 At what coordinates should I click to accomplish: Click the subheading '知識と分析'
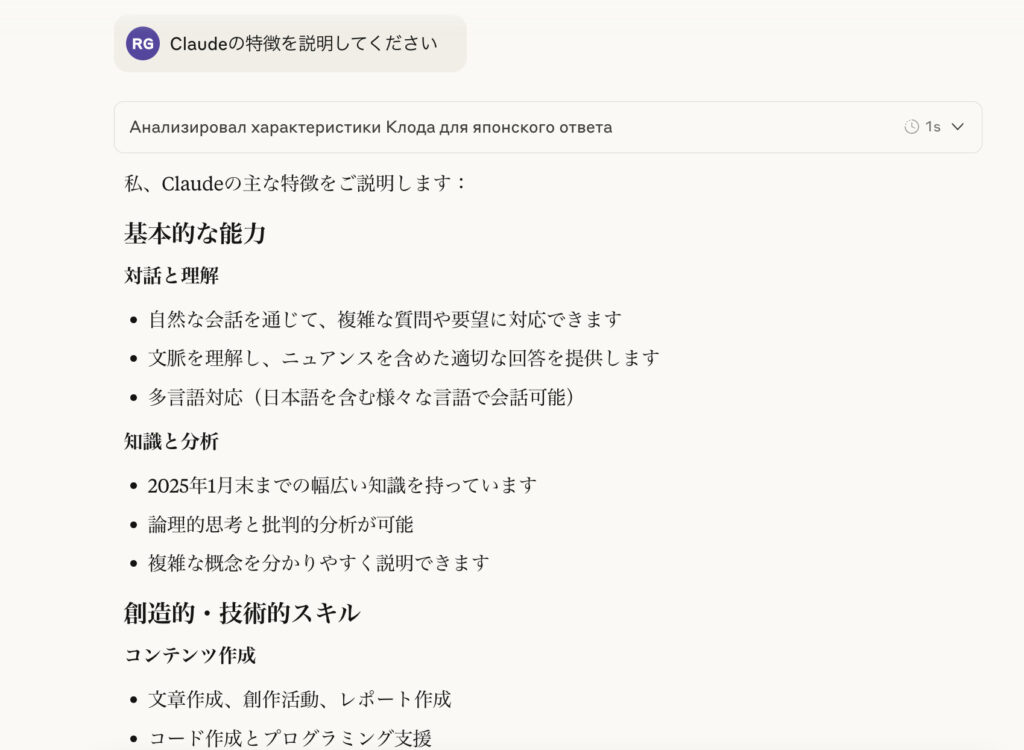(171, 442)
